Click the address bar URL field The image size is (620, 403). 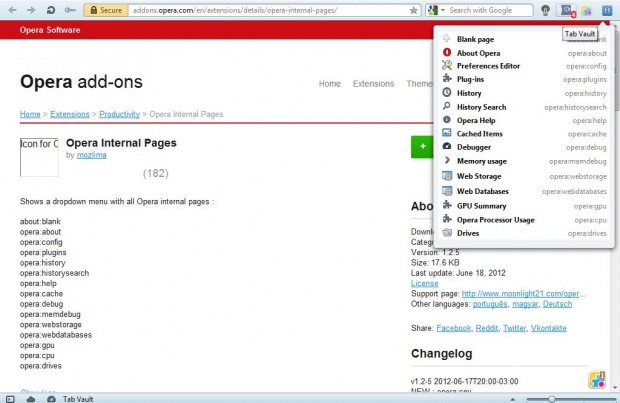[269, 10]
